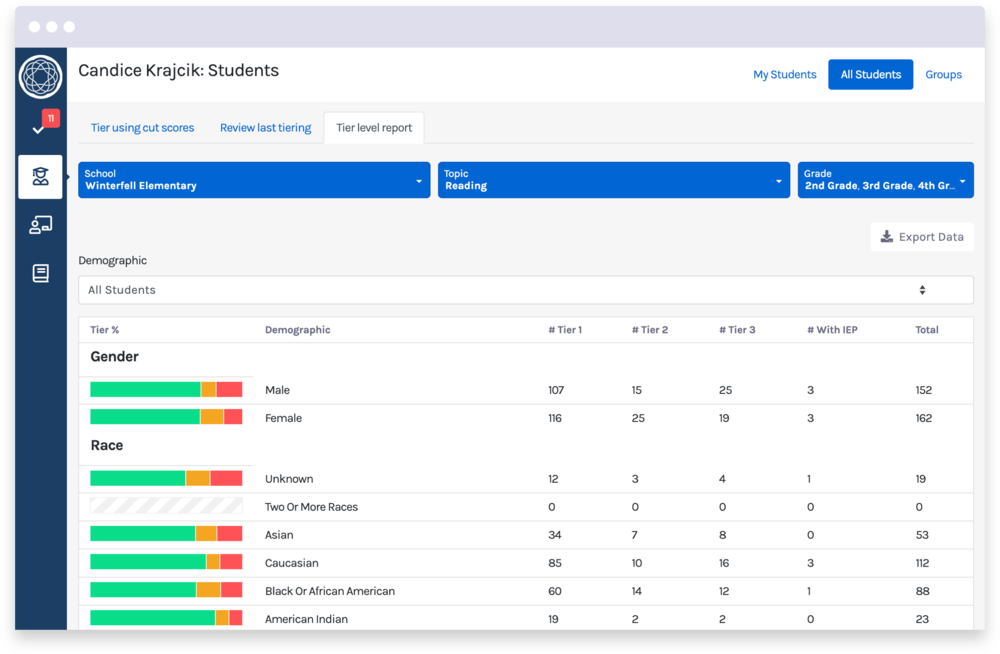This screenshot has width=1000, height=654.
Task: Click the American Indian tier bar
Action: pos(166,618)
